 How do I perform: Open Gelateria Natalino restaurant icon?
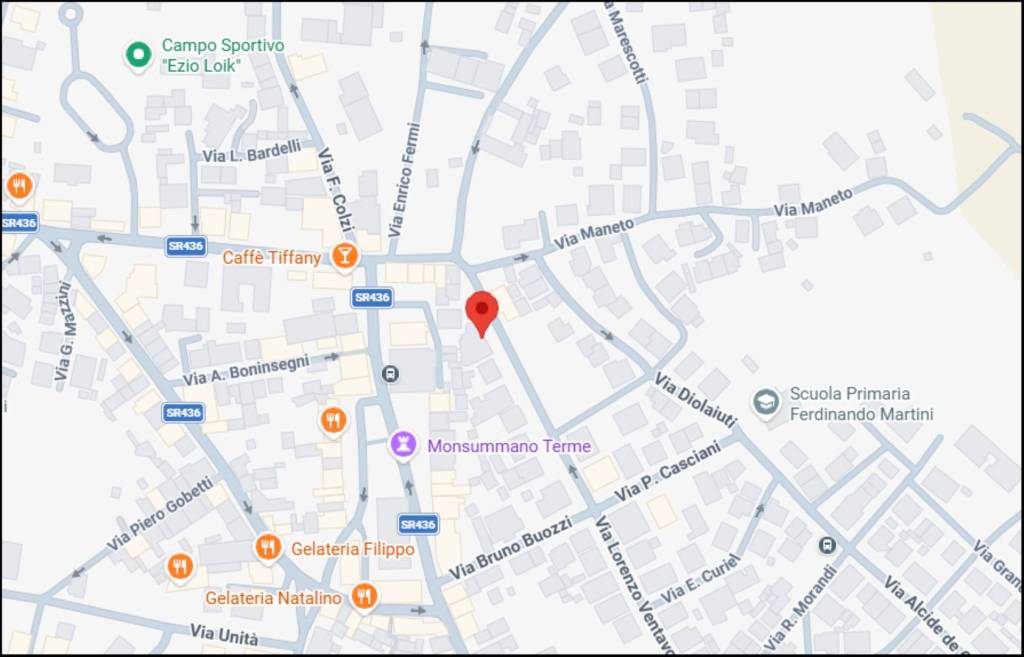363,596
